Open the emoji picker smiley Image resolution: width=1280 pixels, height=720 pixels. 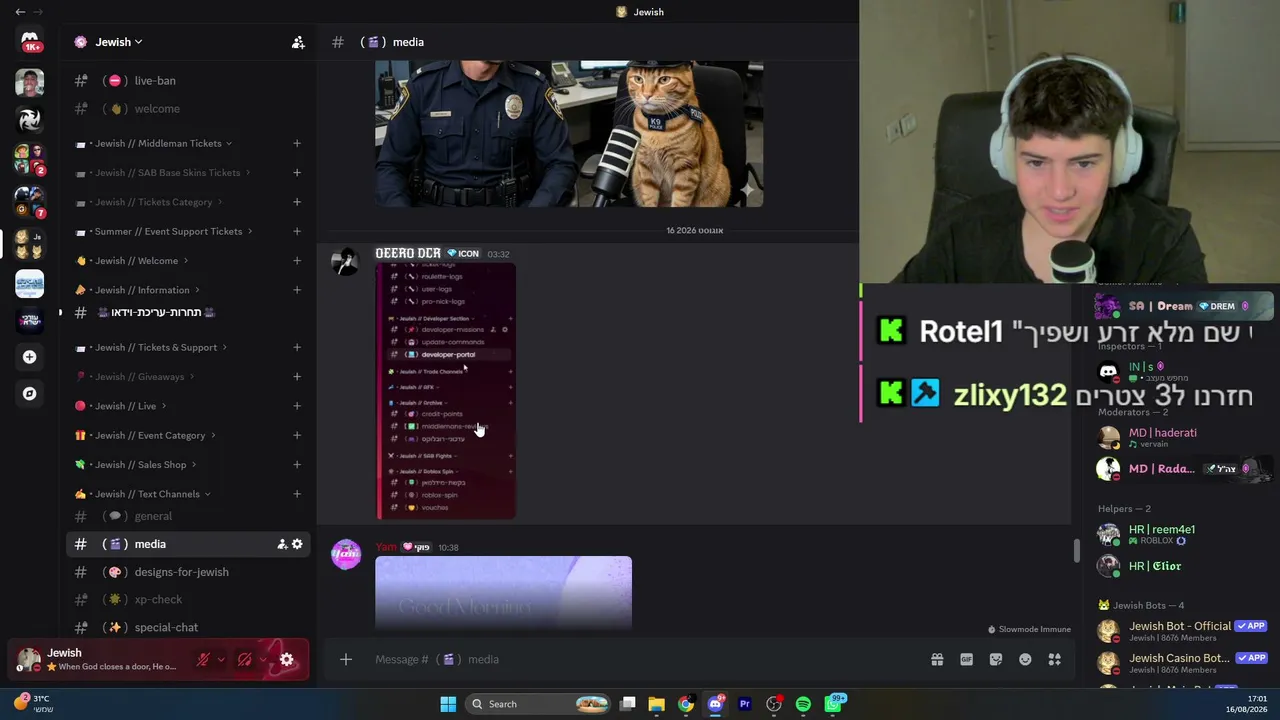[1025, 659]
